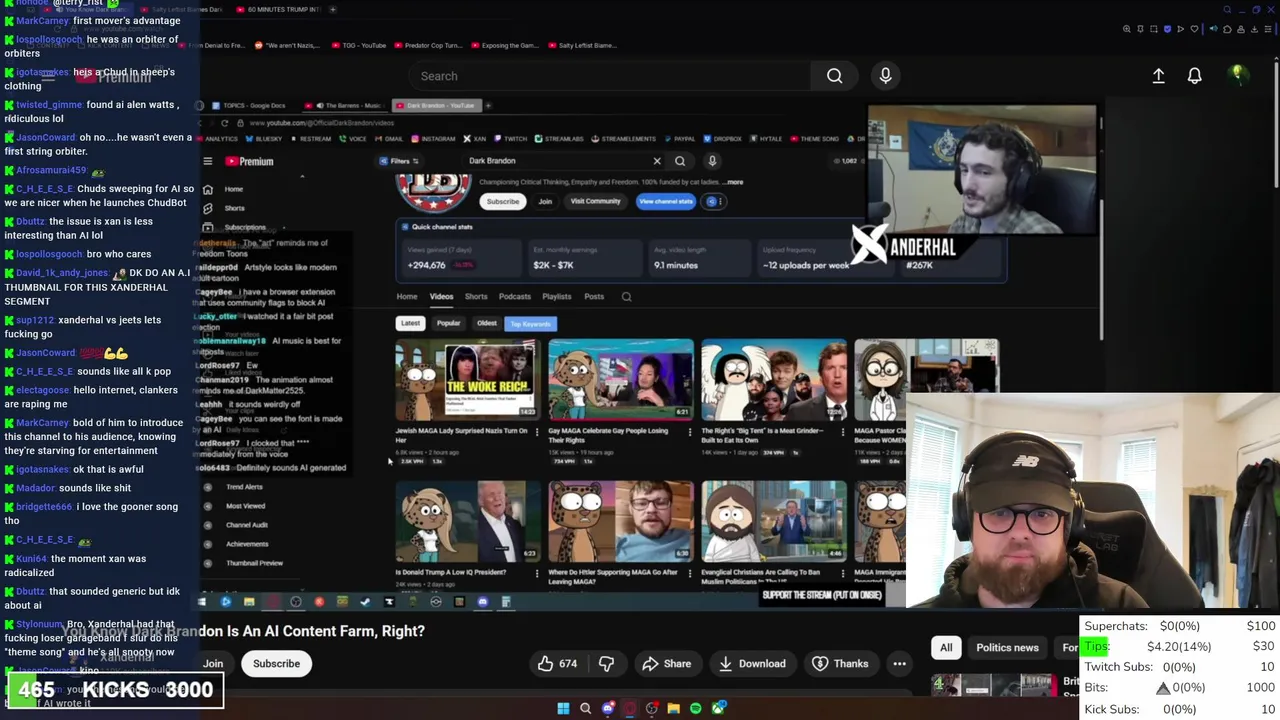Open options menu for Big Tent Meat Grinder video

(x=842, y=432)
